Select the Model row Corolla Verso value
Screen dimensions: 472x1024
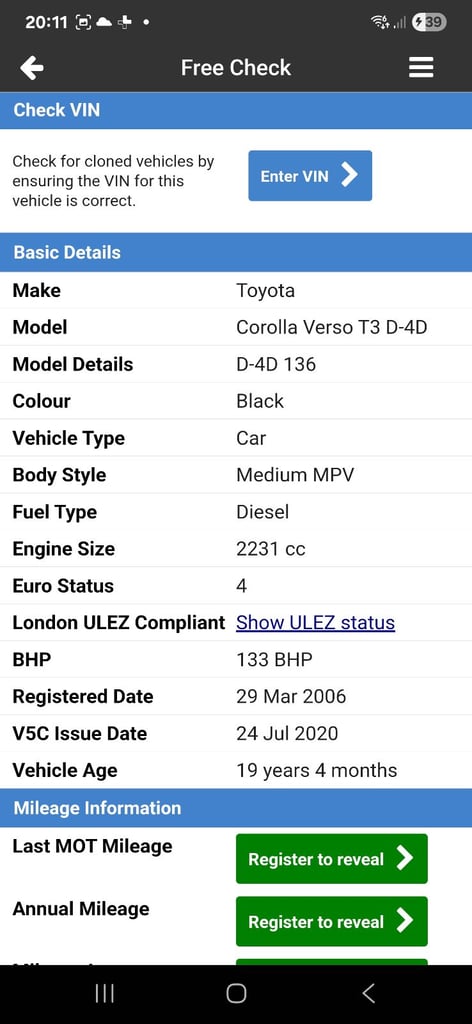[x=332, y=327]
